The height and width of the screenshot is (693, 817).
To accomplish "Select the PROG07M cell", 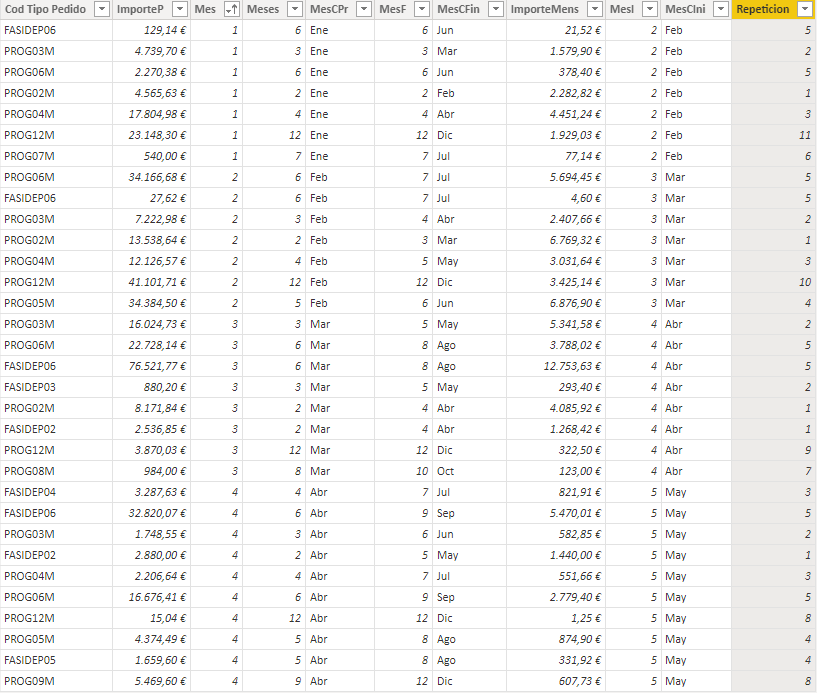I will (56, 156).
